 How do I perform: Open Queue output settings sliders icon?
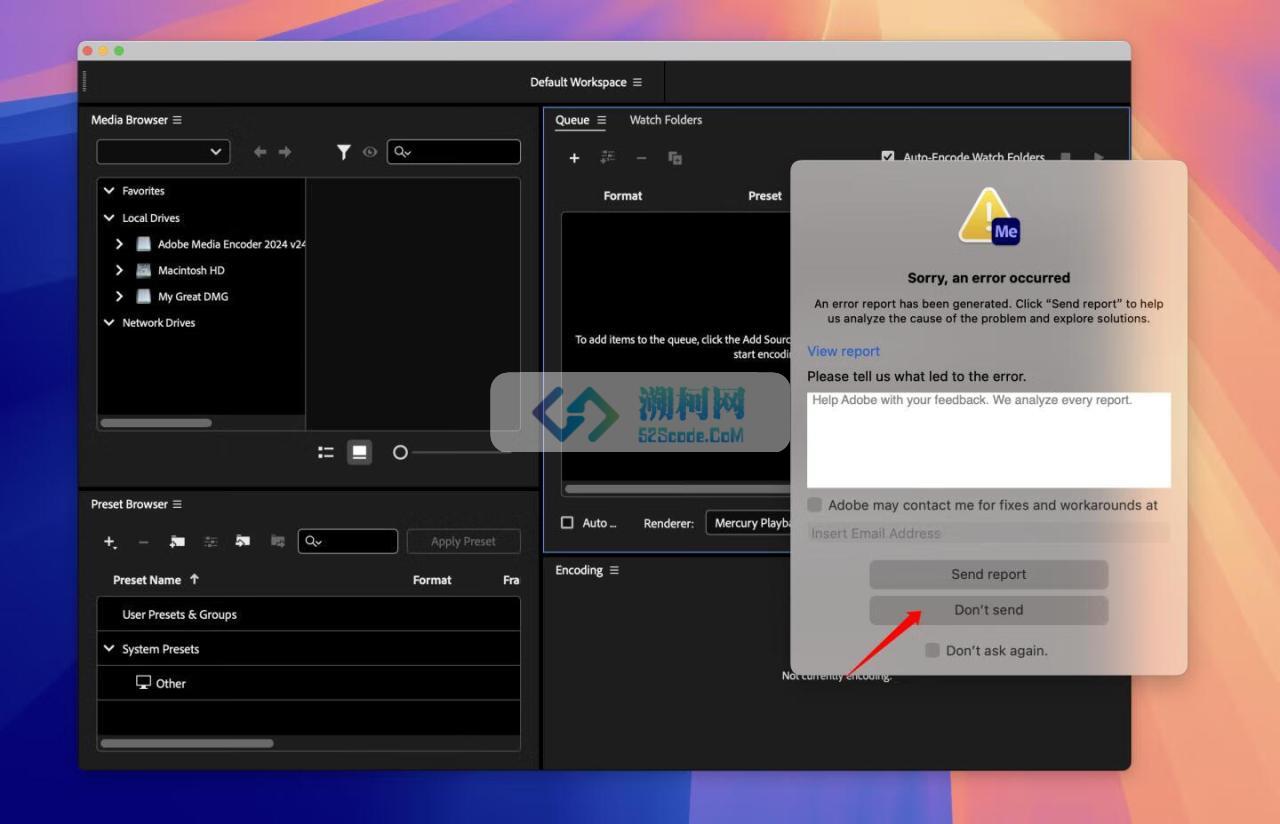pos(607,157)
